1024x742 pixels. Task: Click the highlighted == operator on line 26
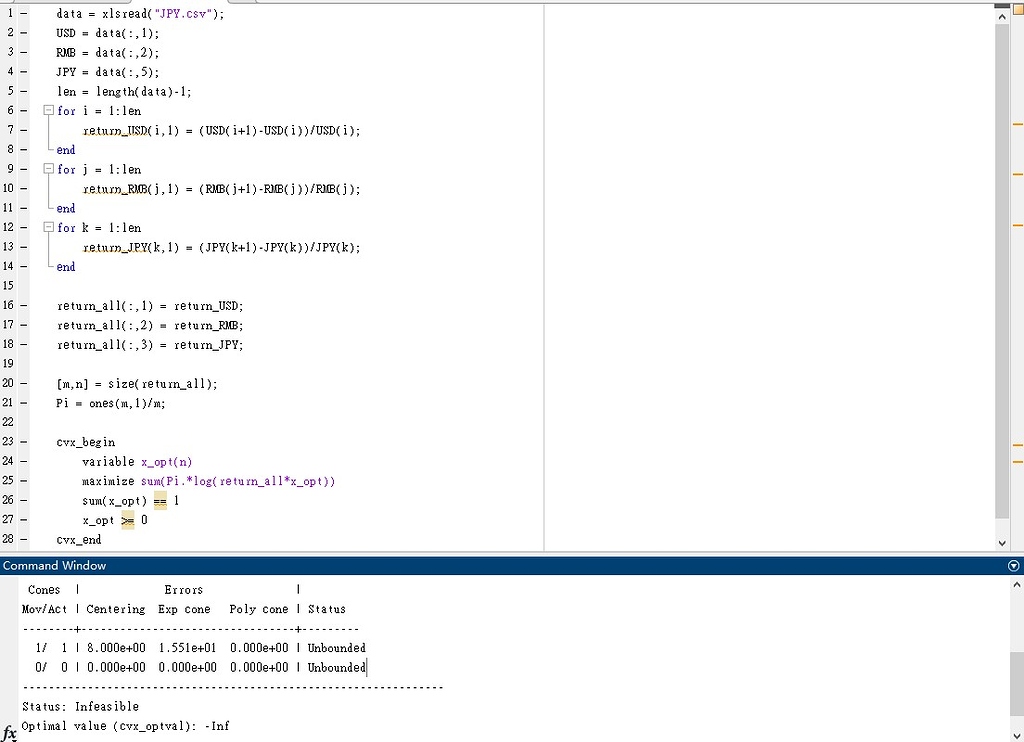click(x=160, y=501)
